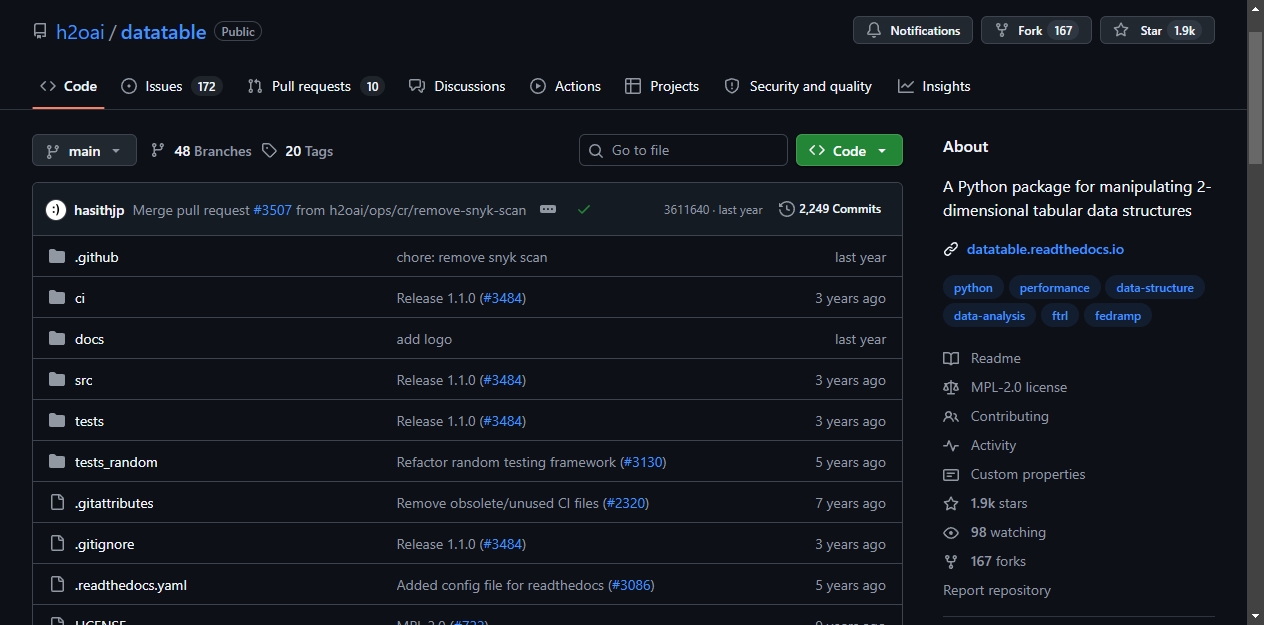Viewport: 1264px width, 625px height.
Task: Select the python topic tag
Action: coord(973,288)
